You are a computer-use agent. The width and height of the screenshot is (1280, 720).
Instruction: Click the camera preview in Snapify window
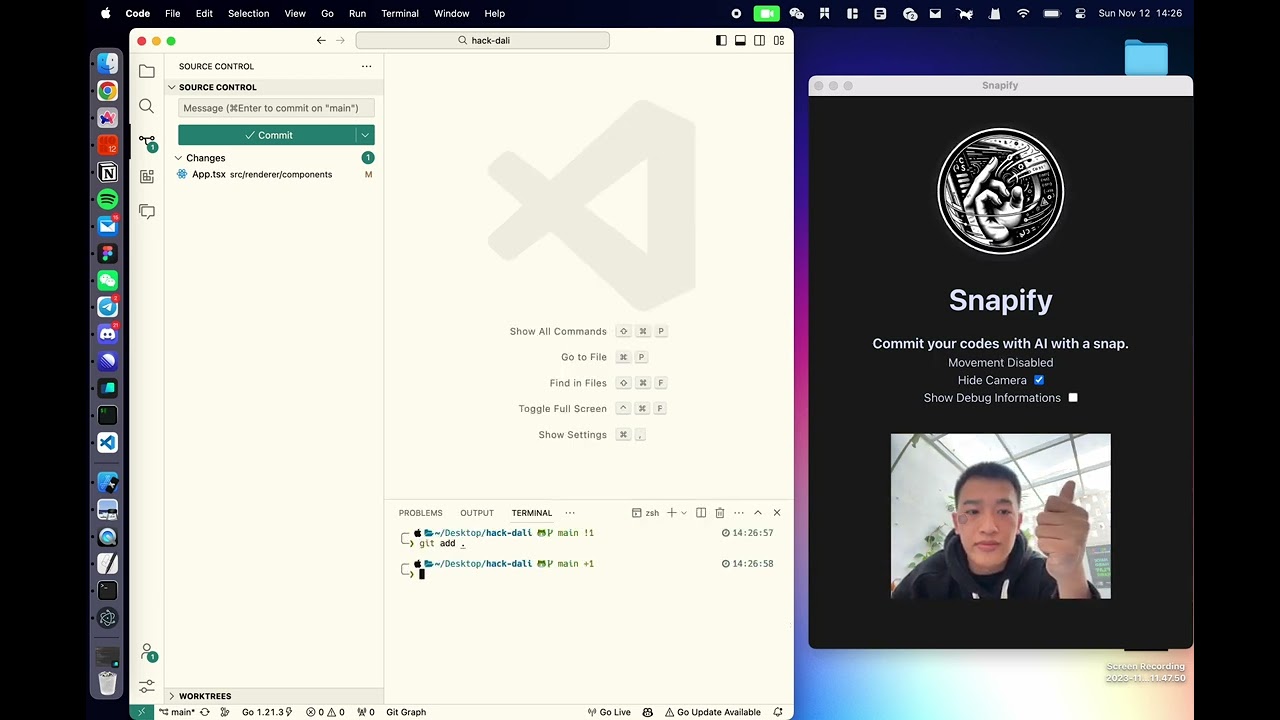[x=1000, y=516]
